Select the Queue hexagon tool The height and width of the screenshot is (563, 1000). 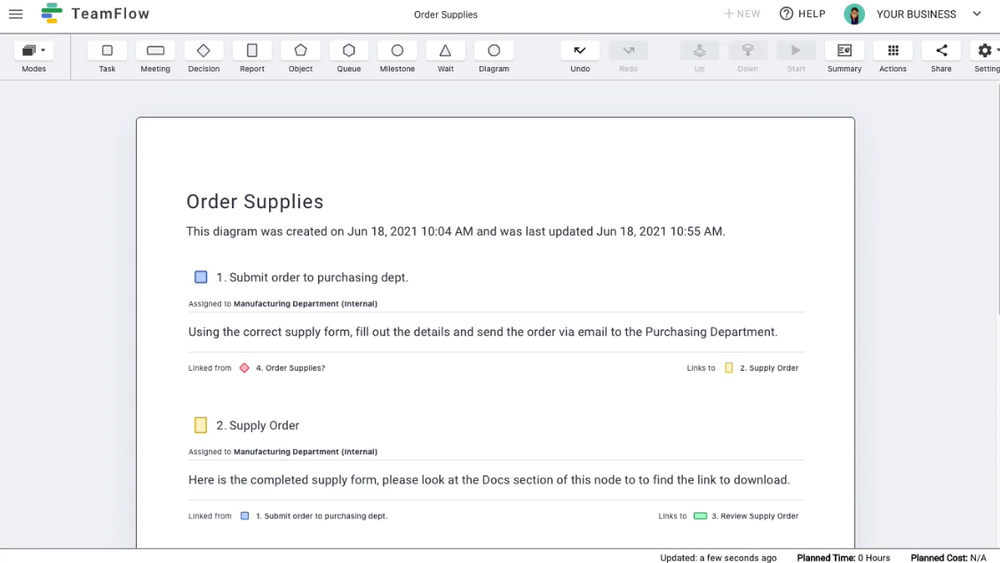[x=349, y=51]
